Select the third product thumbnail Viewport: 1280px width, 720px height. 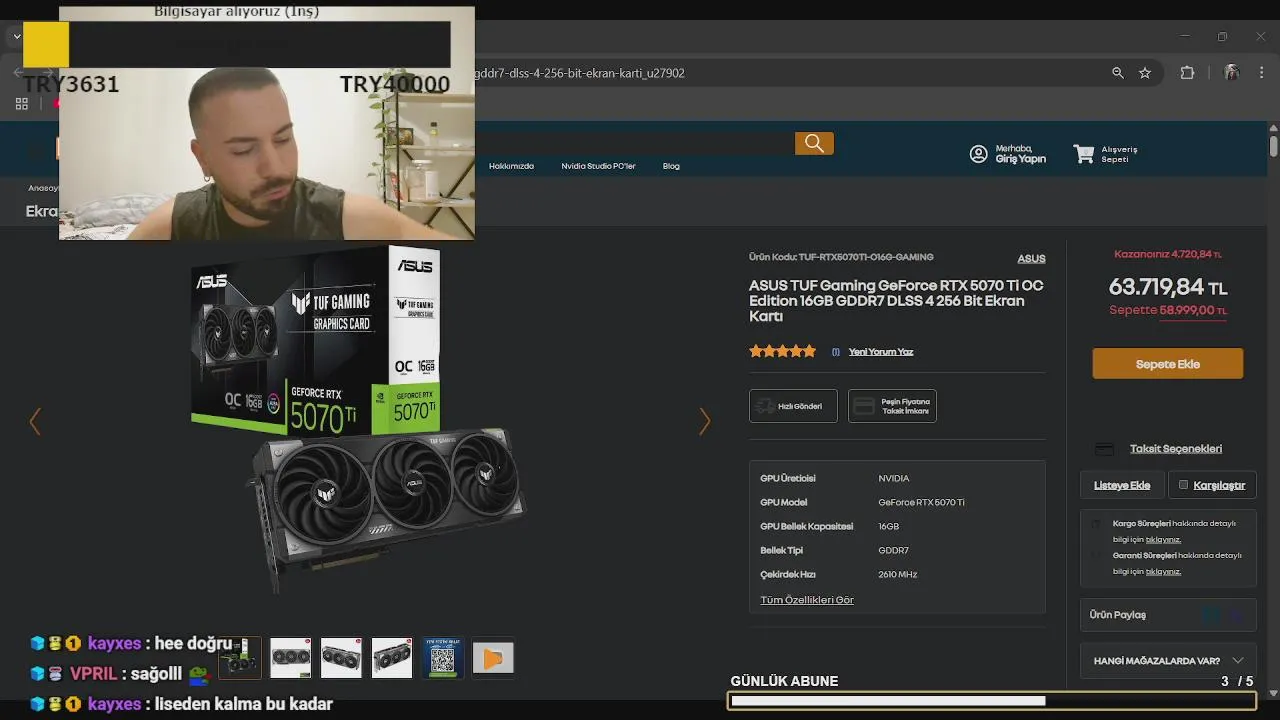341,658
